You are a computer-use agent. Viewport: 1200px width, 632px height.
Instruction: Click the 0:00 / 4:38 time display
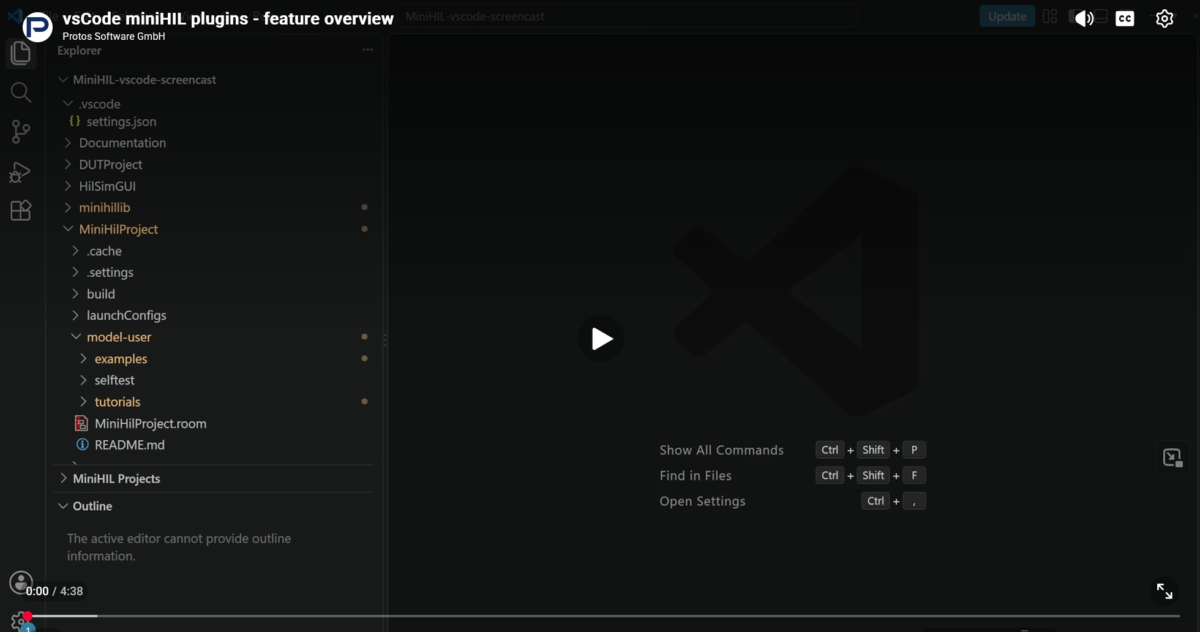point(55,591)
